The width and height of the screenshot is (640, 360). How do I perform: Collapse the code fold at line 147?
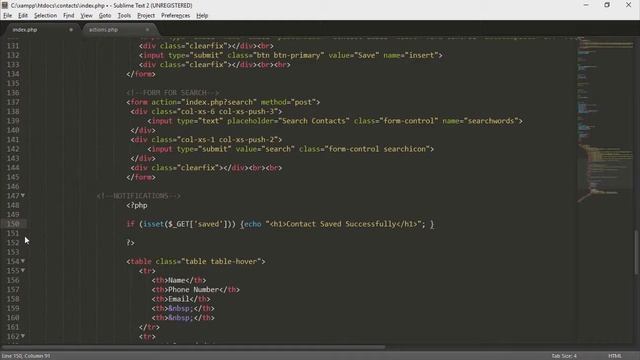[x=23, y=196]
